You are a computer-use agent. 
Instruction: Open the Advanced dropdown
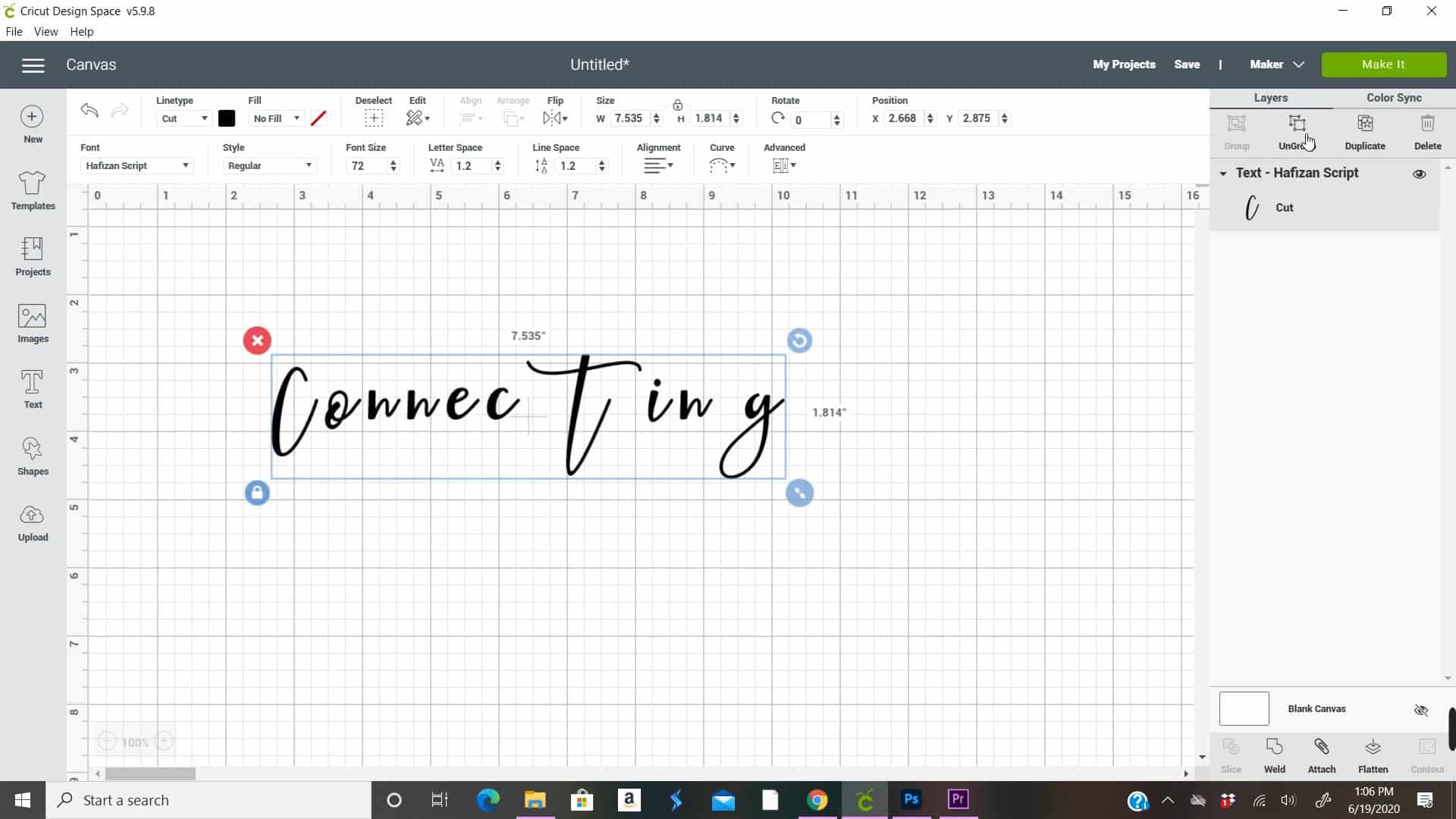coord(784,165)
